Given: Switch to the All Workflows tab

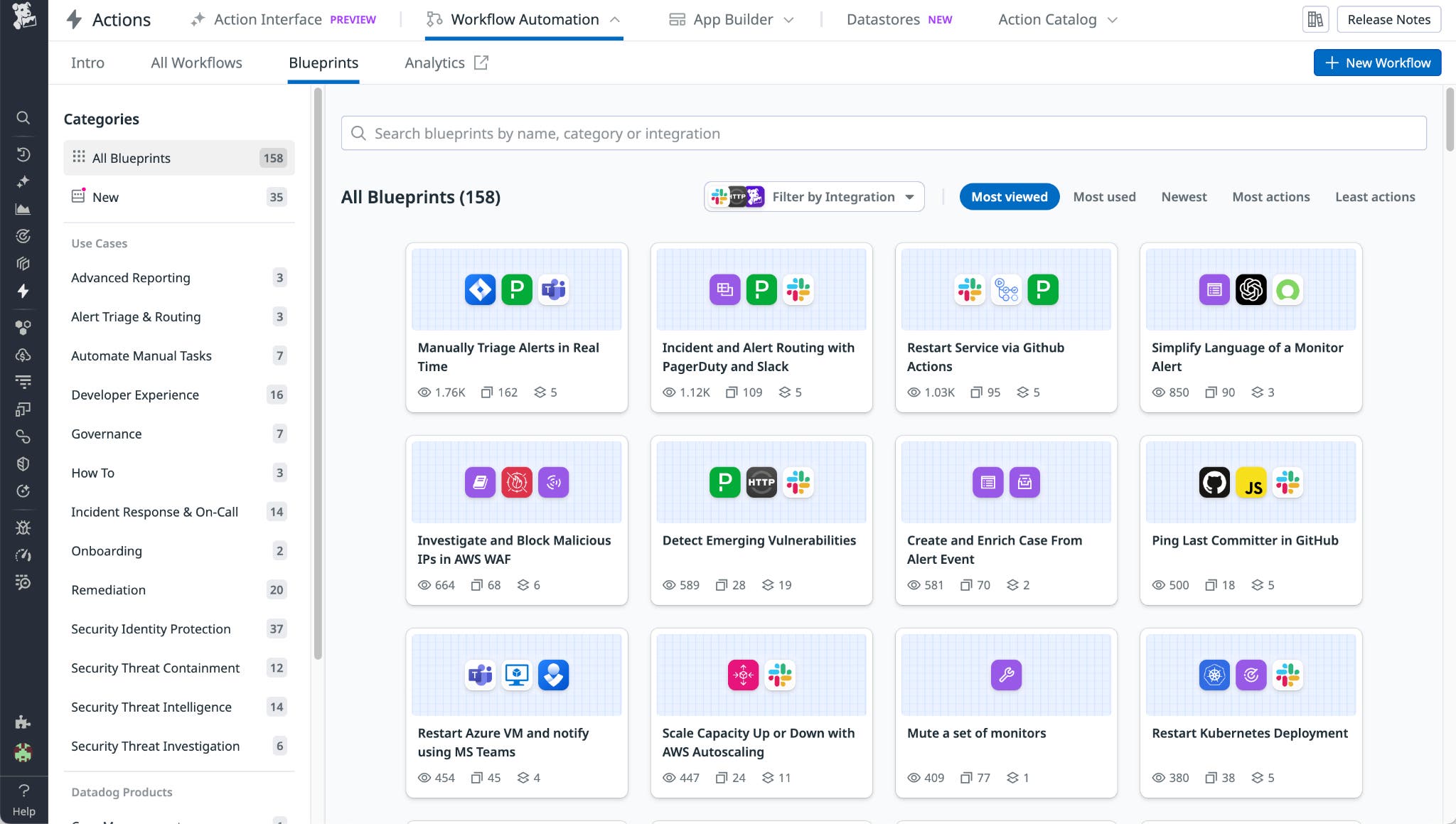Looking at the screenshot, I should [196, 63].
